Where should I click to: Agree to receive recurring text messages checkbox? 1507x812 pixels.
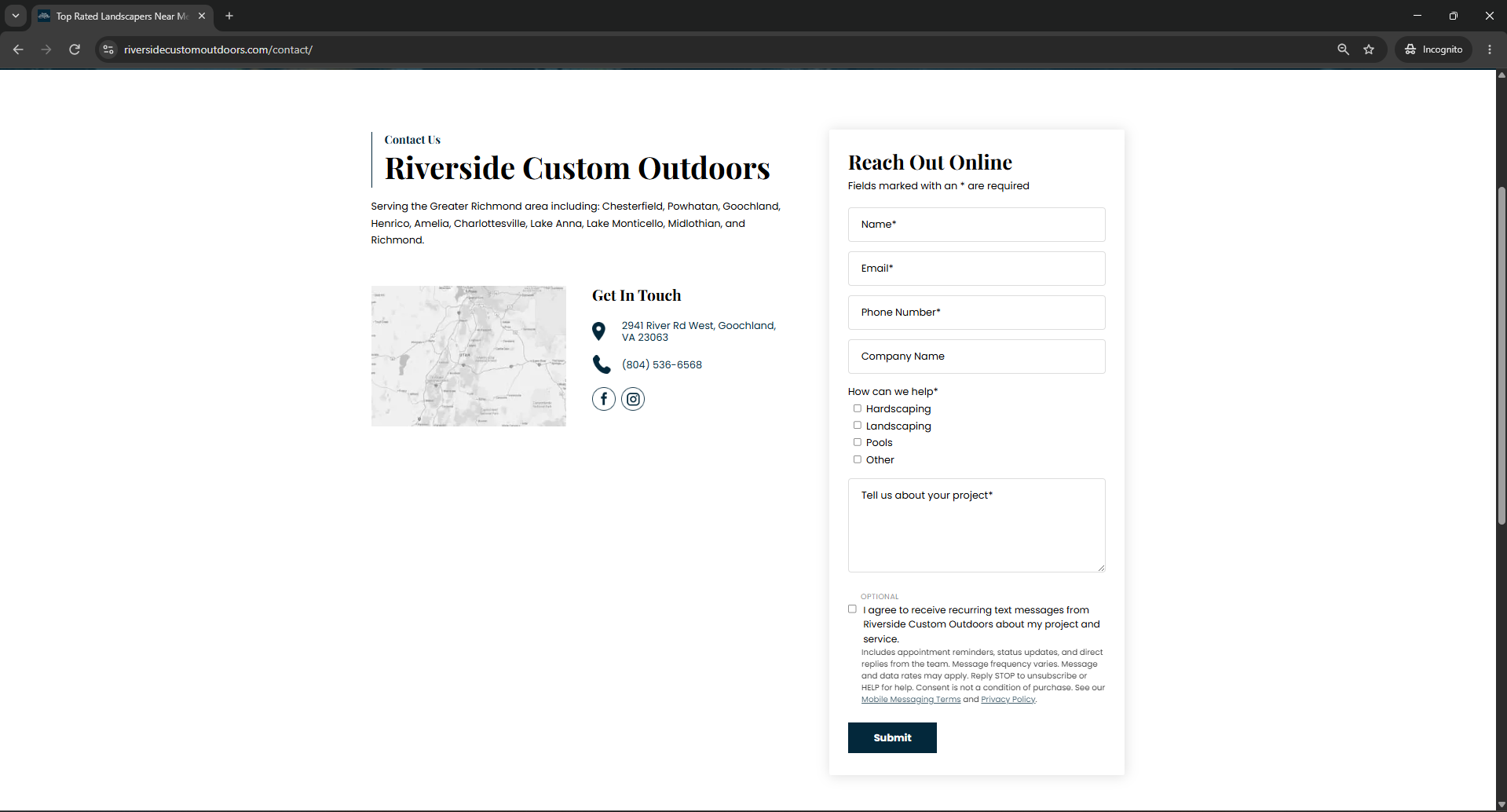[852, 609]
